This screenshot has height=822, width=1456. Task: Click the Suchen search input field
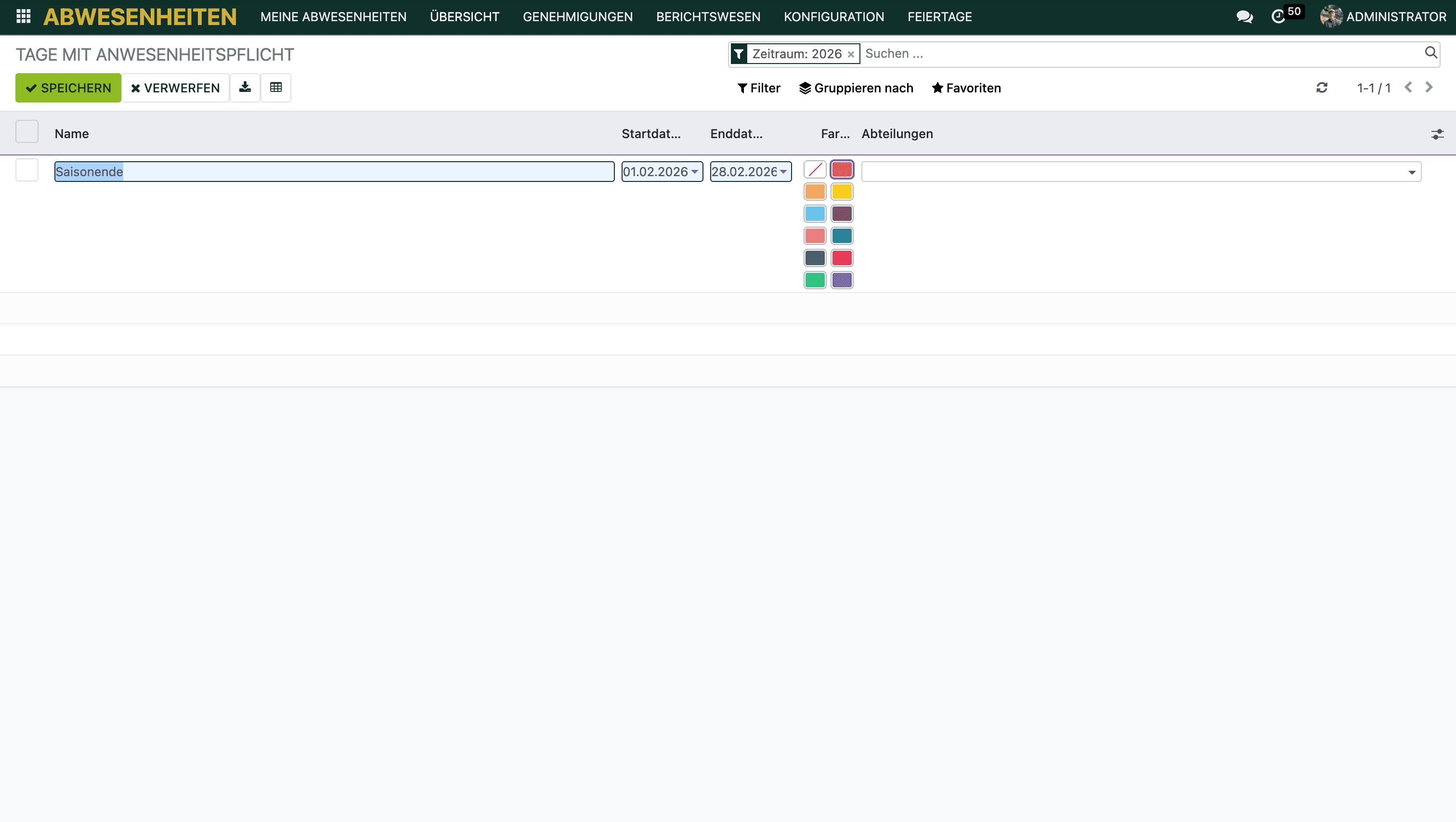[1131, 54]
